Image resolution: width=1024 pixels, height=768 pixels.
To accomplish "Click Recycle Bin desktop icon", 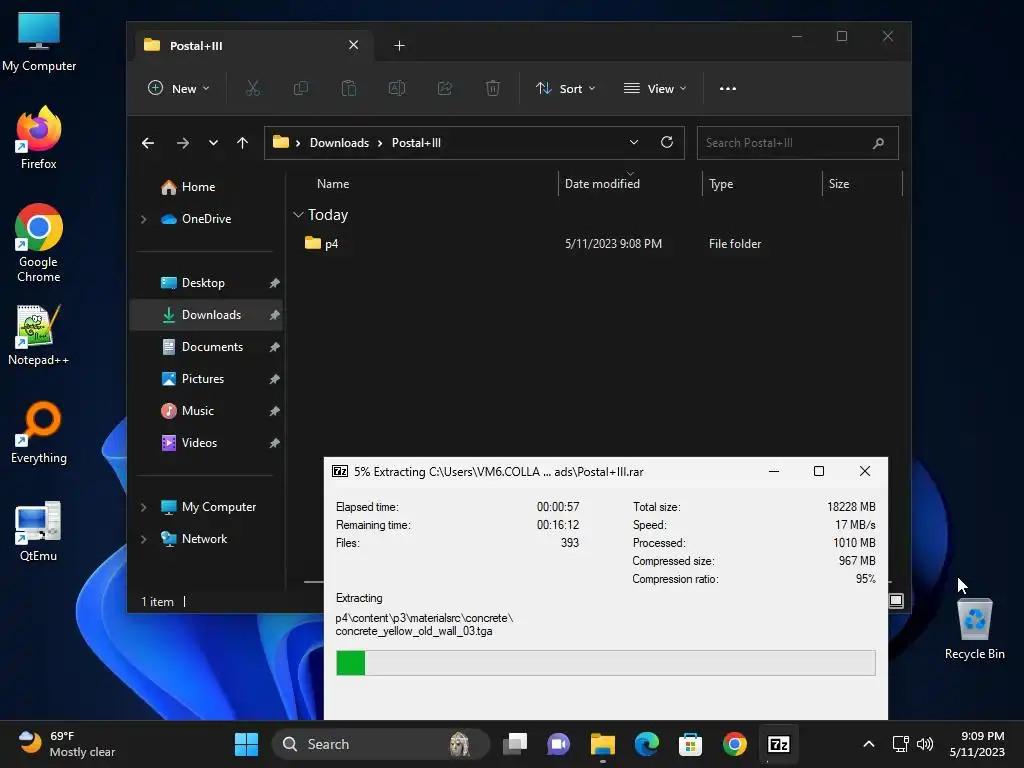I will click(974, 630).
